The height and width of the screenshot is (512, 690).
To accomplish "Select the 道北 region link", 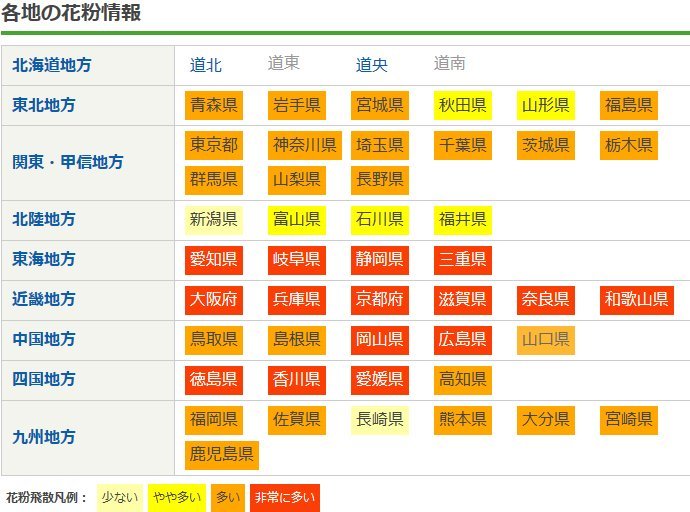I will coord(206,65).
